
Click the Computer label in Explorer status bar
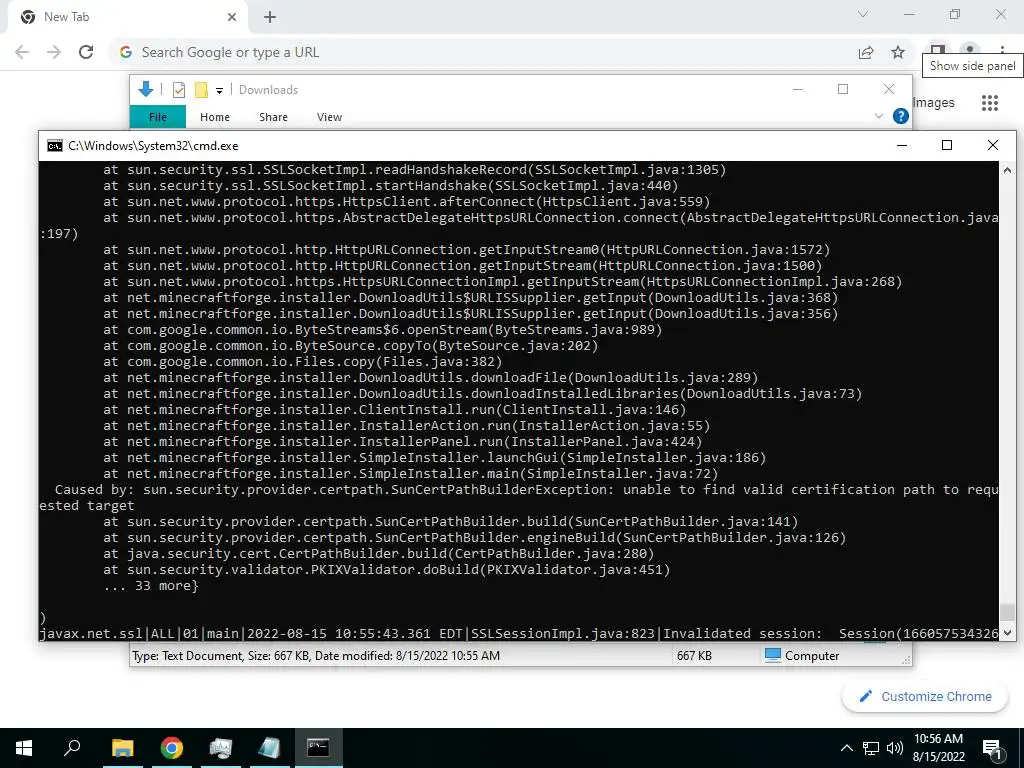(812, 656)
